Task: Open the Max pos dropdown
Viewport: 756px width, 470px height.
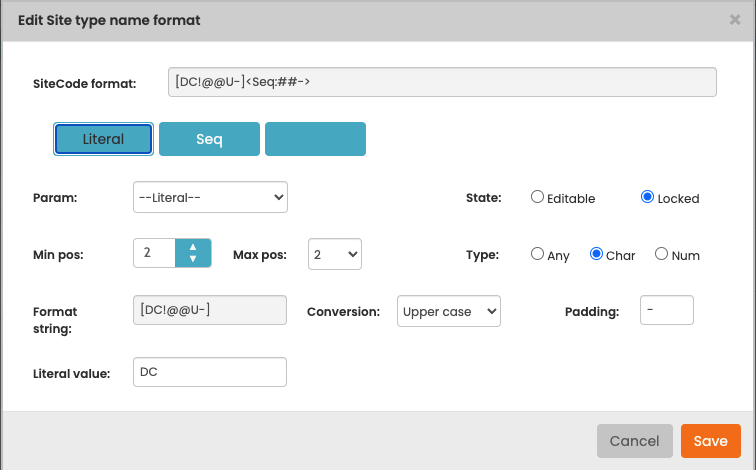Action: click(x=335, y=254)
